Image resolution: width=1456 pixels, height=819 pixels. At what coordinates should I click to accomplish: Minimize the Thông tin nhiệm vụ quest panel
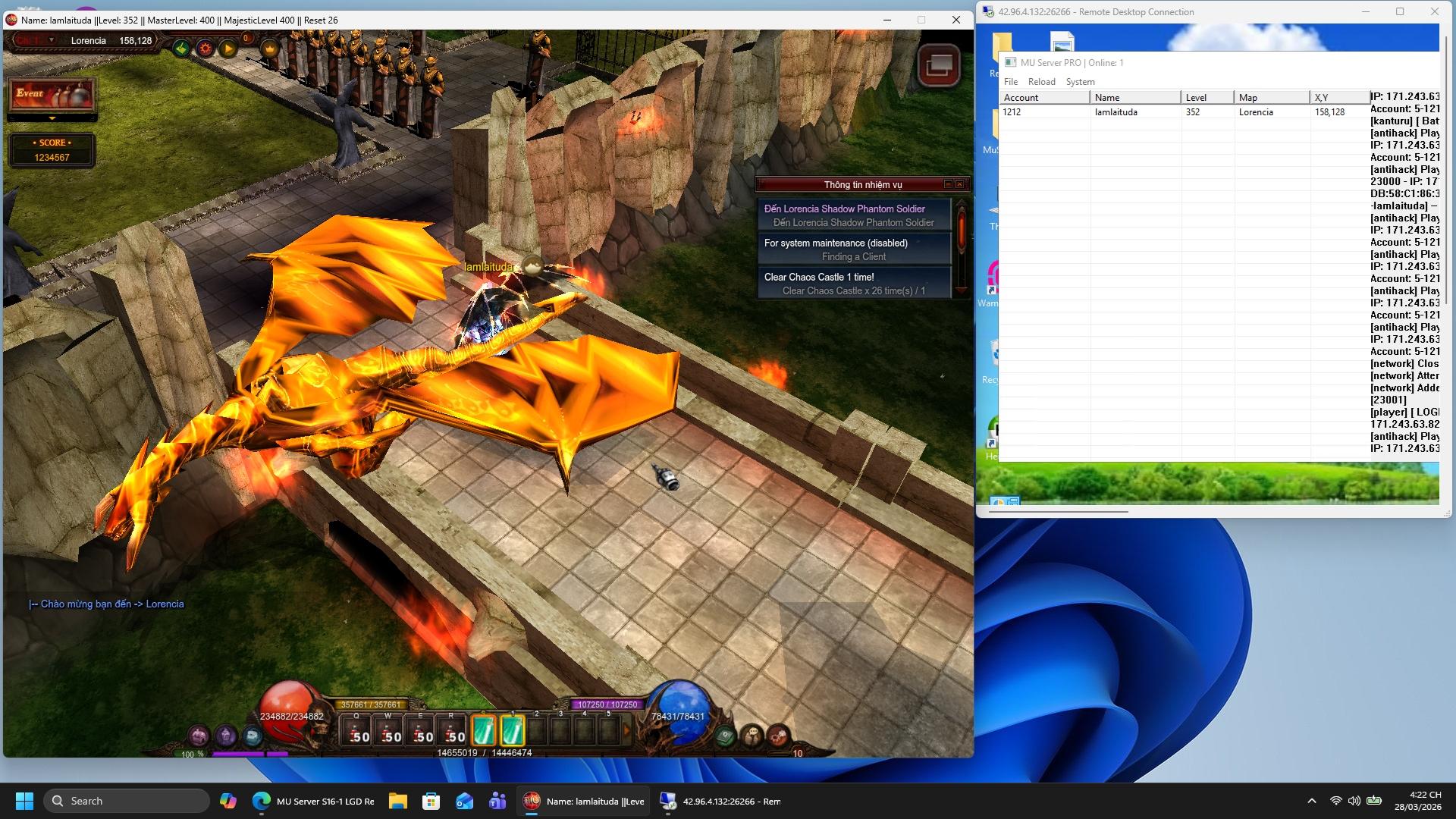(x=948, y=184)
